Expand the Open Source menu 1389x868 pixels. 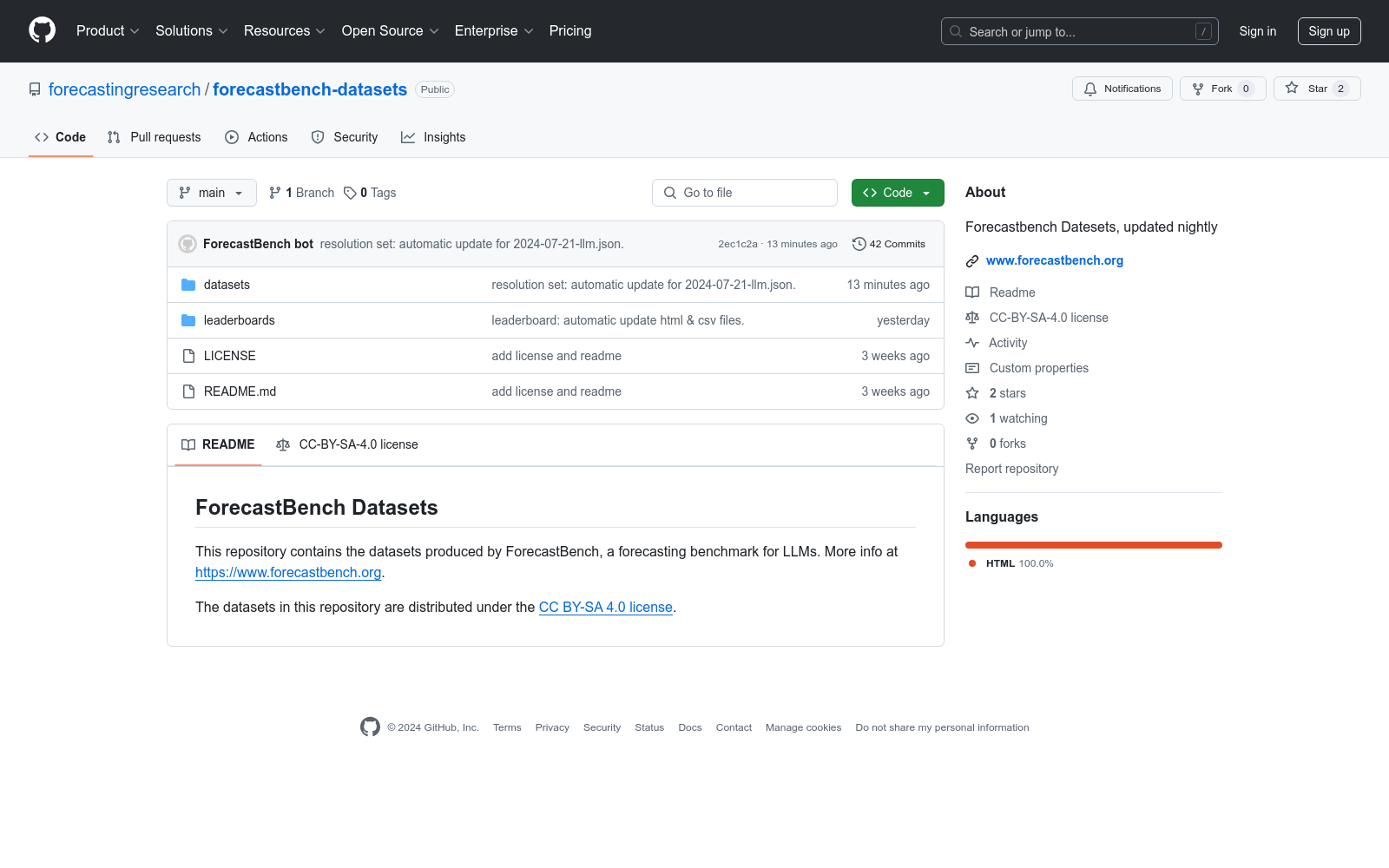point(391,31)
